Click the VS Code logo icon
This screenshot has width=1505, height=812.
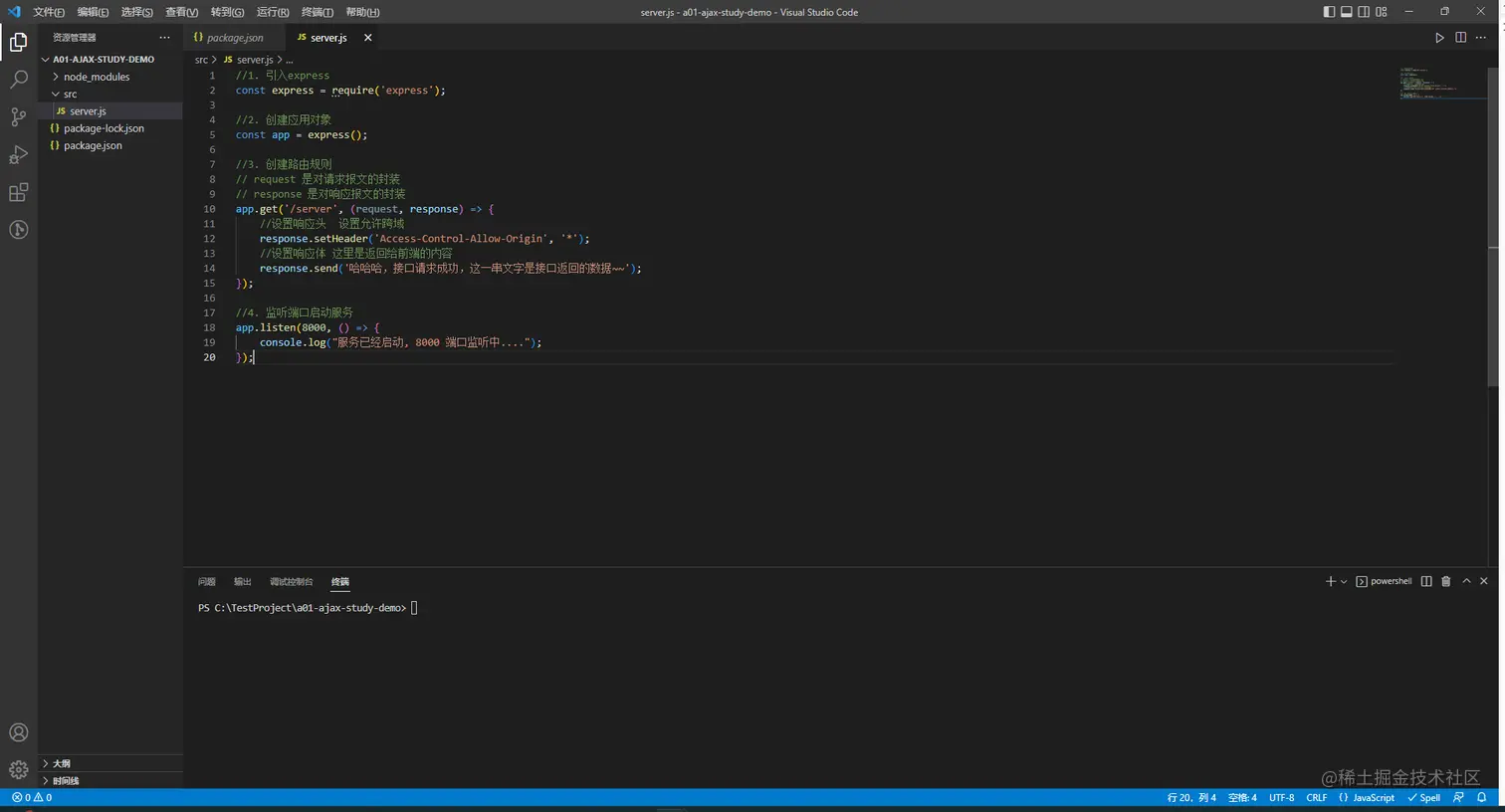14,12
